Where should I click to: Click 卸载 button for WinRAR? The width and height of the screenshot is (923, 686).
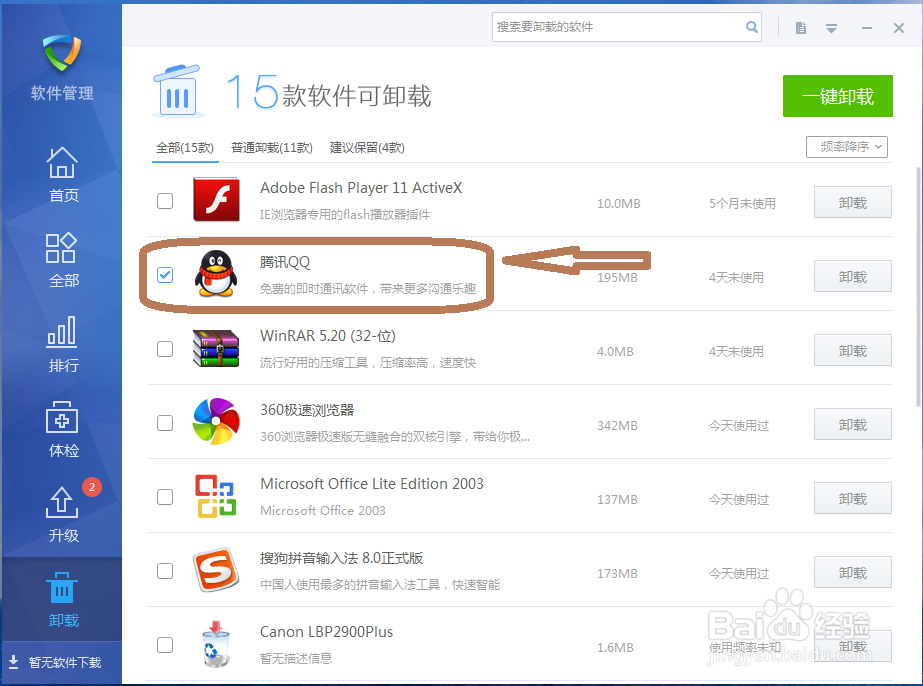[x=852, y=350]
